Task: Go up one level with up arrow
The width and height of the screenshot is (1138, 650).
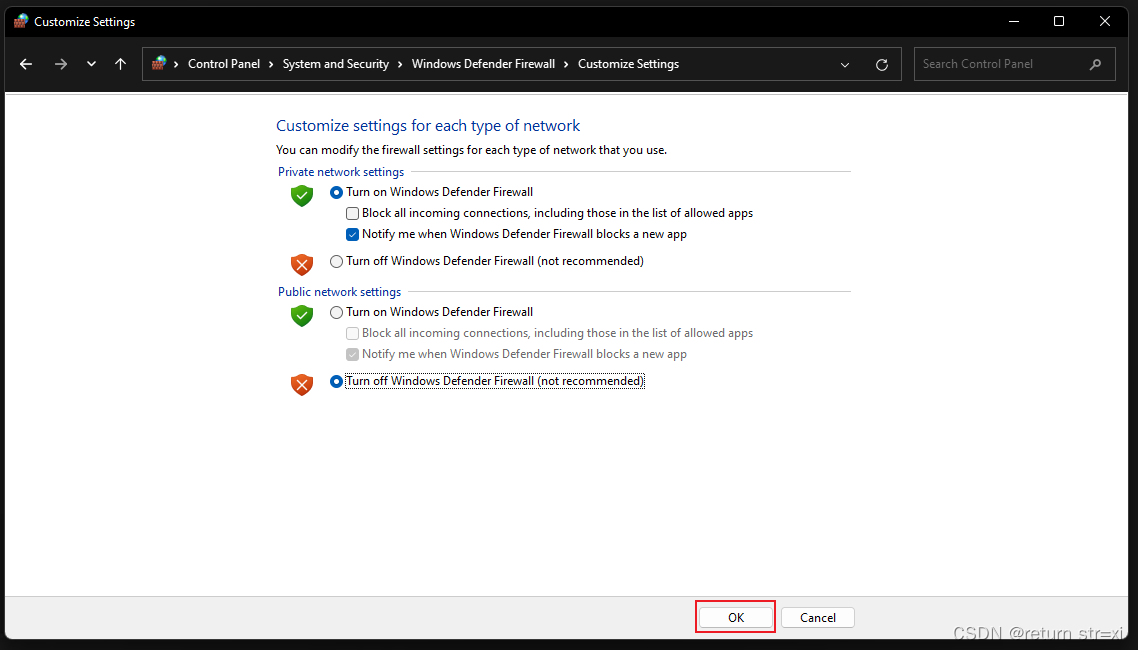Action: [x=120, y=64]
